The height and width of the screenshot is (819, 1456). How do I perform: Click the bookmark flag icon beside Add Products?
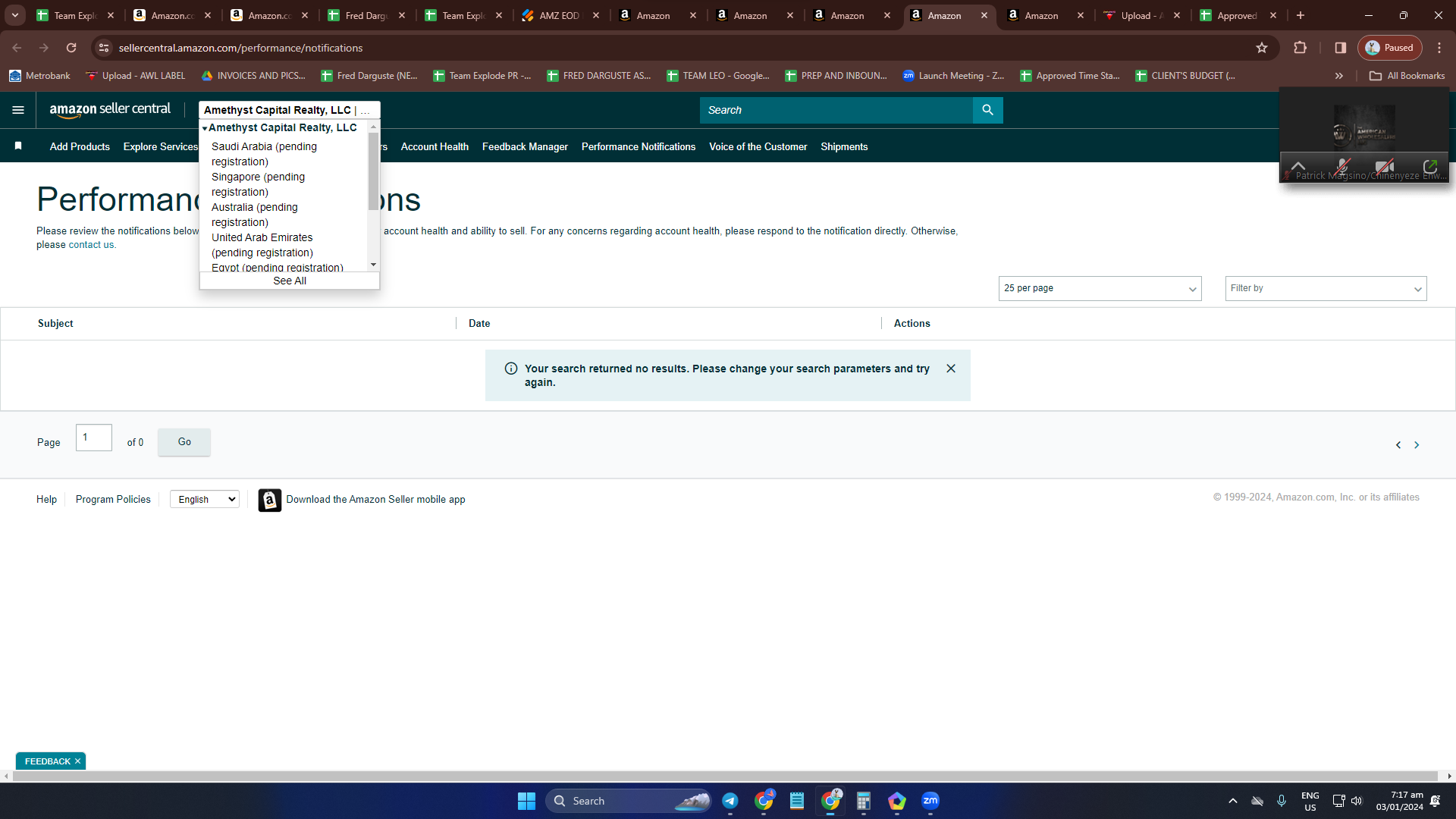coord(18,146)
